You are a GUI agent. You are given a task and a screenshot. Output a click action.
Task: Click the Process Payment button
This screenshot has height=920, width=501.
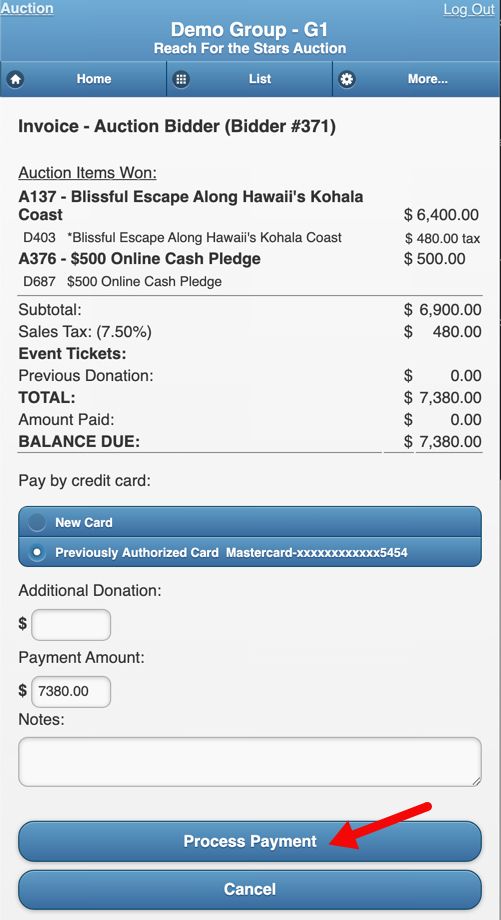coord(250,841)
